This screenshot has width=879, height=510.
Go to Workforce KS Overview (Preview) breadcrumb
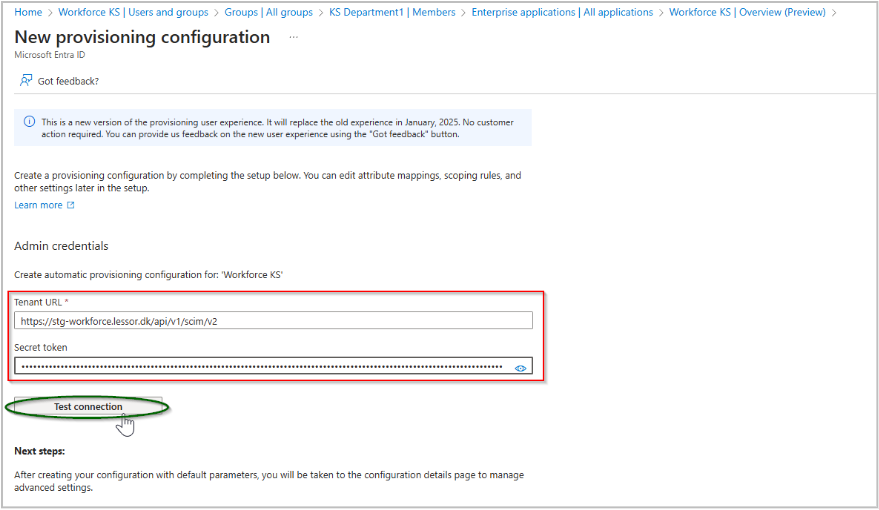pos(747,12)
